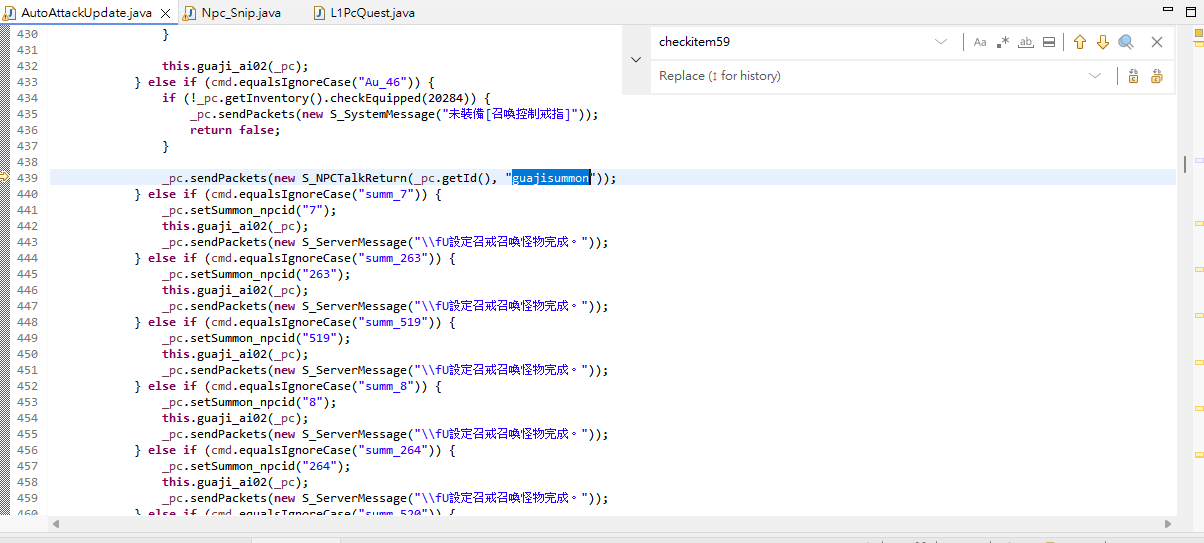Click the vertical scrollbar thumb

pos(1185,163)
